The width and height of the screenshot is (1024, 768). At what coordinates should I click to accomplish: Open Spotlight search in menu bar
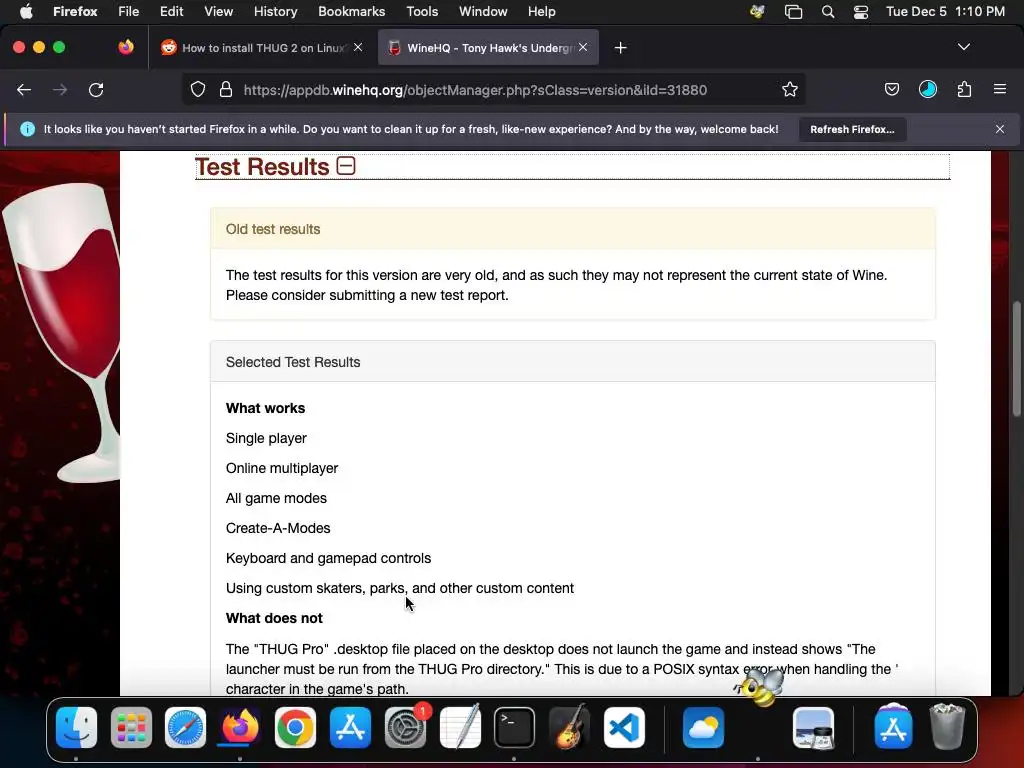[x=827, y=12]
